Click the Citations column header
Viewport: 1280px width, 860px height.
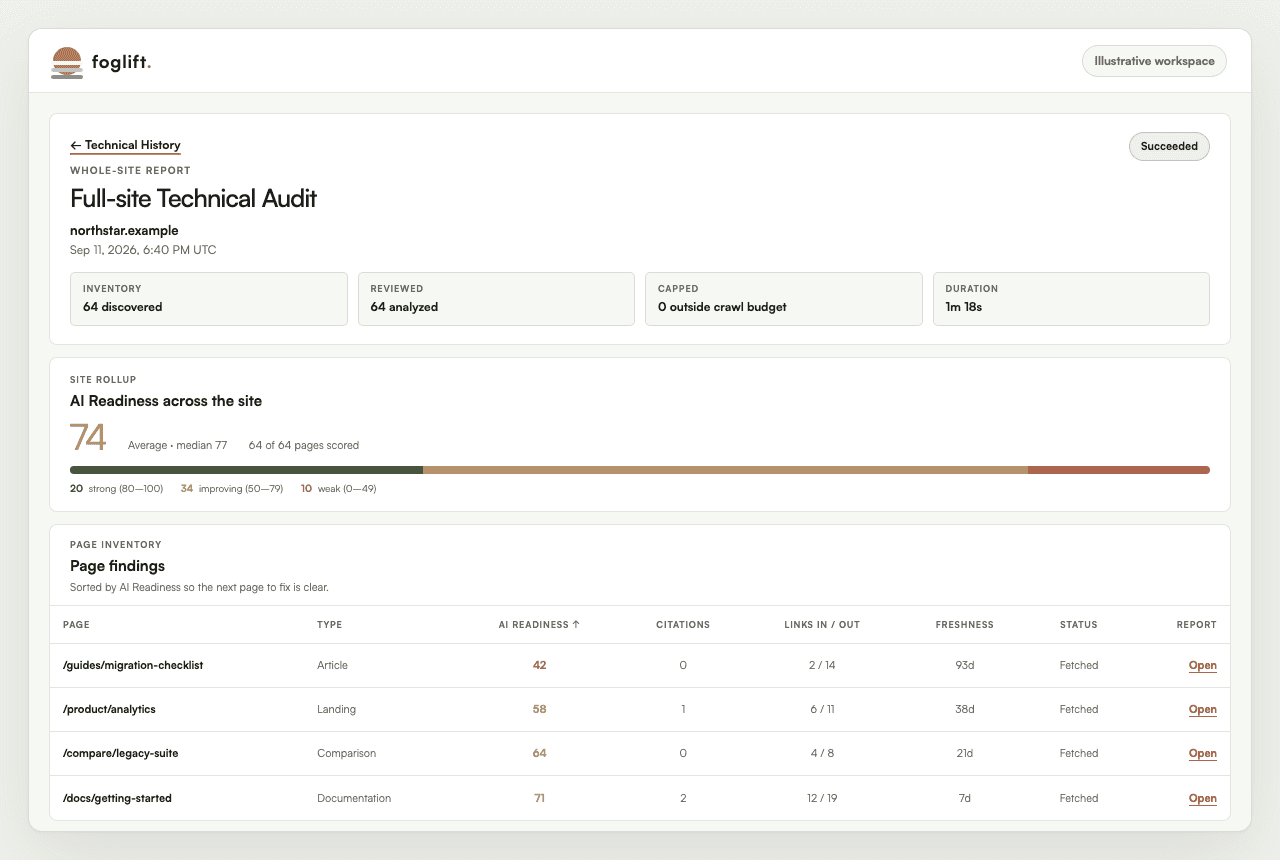(683, 624)
